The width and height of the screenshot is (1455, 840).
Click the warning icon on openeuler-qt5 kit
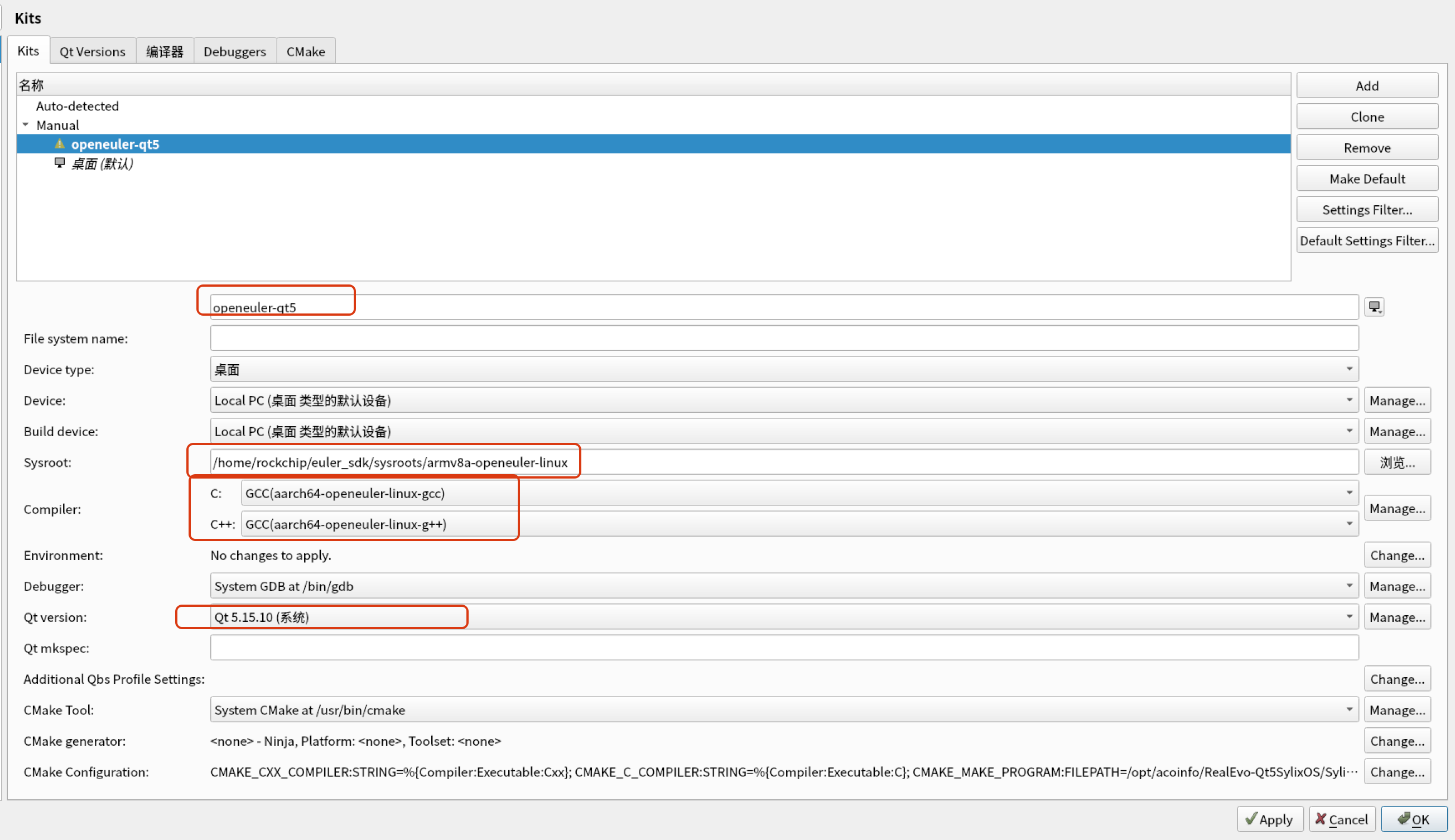[x=60, y=144]
